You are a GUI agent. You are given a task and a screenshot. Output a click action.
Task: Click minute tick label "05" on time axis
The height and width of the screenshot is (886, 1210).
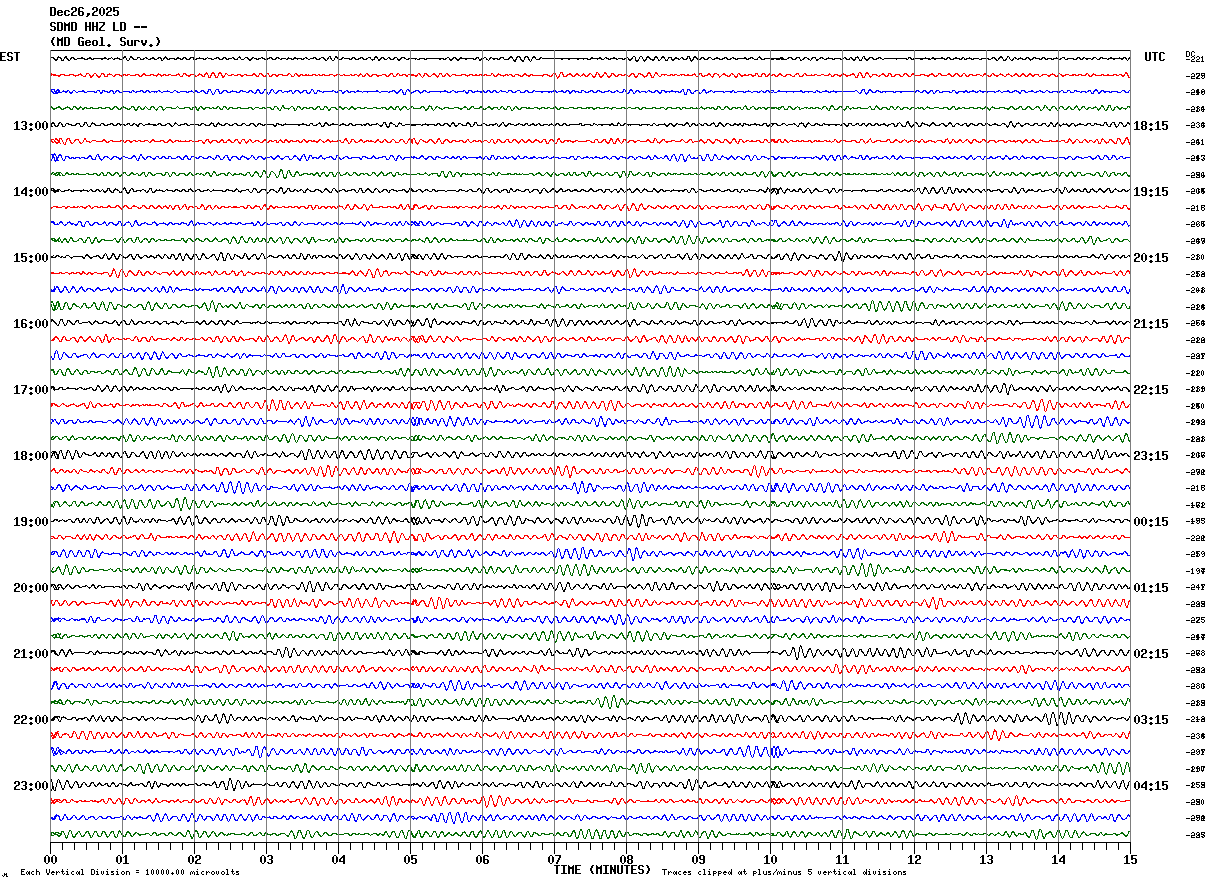click(x=411, y=859)
